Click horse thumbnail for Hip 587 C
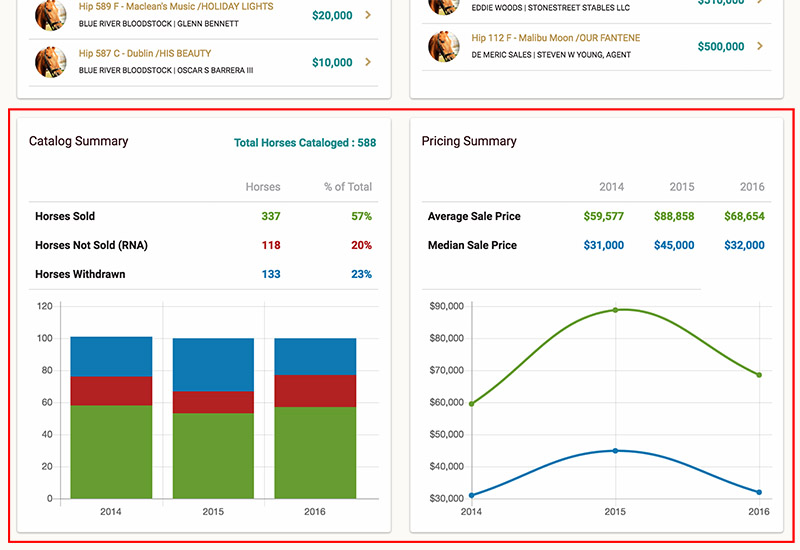800x550 pixels. coord(51,62)
